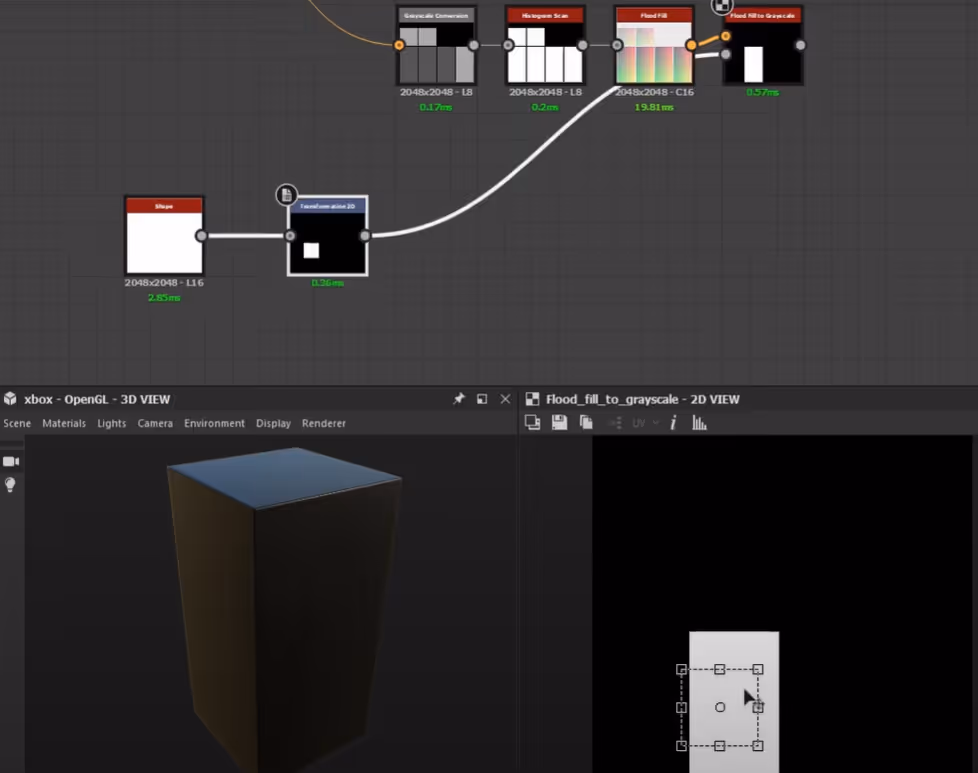
Task: Click the top-middle transform handle in 2D view
Action: [720, 669]
